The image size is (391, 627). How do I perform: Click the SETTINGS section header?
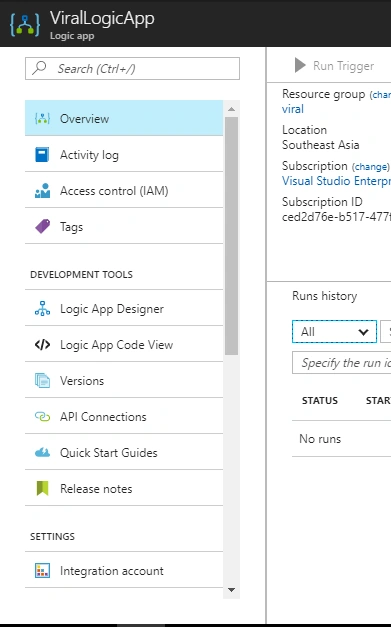tap(52, 537)
